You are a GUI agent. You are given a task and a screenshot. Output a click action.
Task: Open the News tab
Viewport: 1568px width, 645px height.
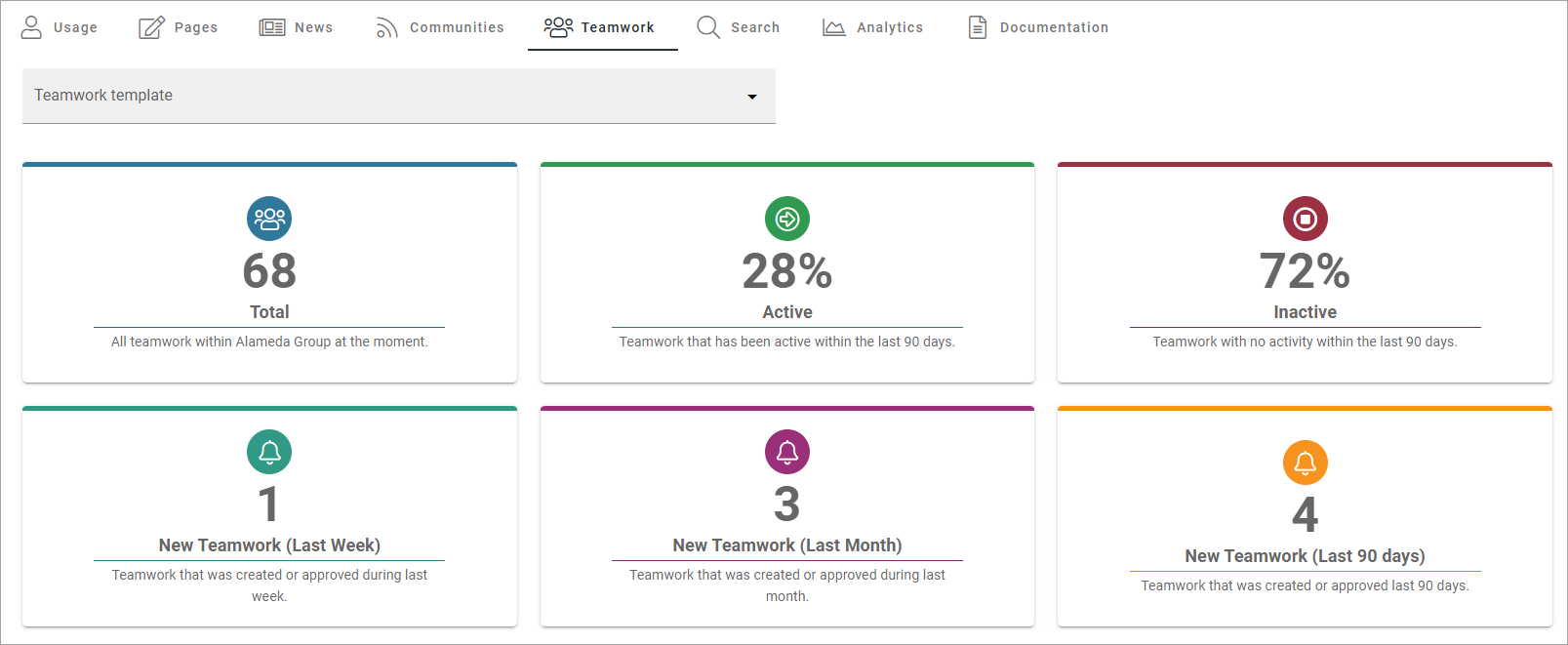[297, 27]
